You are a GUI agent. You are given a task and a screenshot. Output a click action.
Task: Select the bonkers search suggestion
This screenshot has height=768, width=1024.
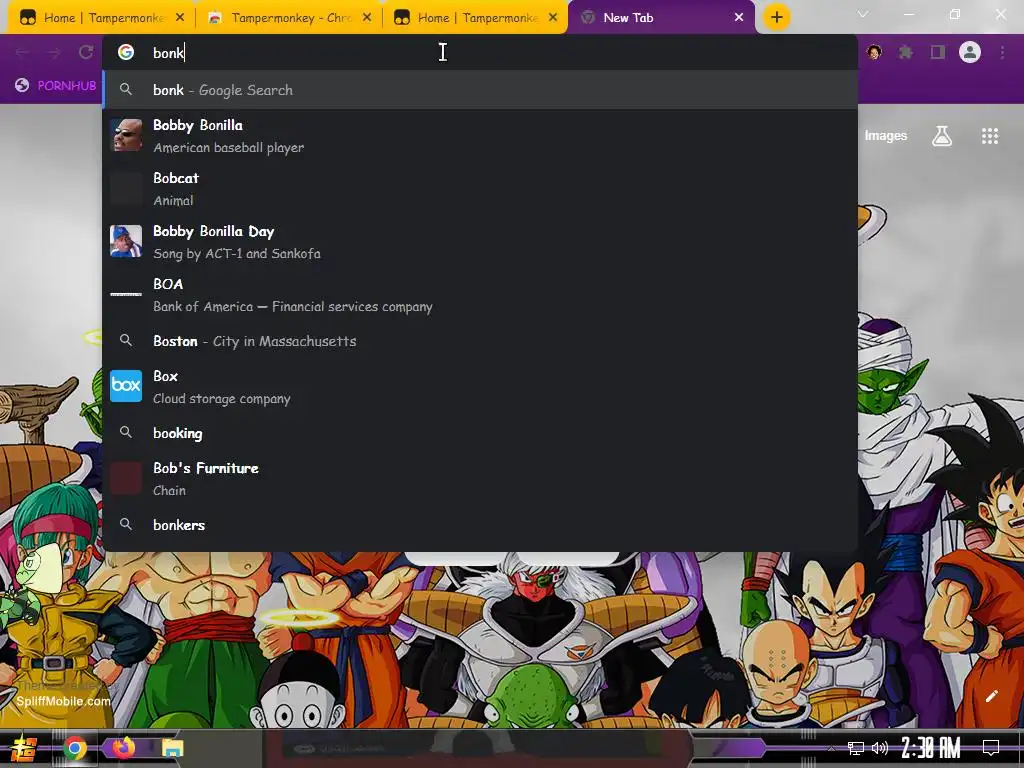(x=480, y=524)
